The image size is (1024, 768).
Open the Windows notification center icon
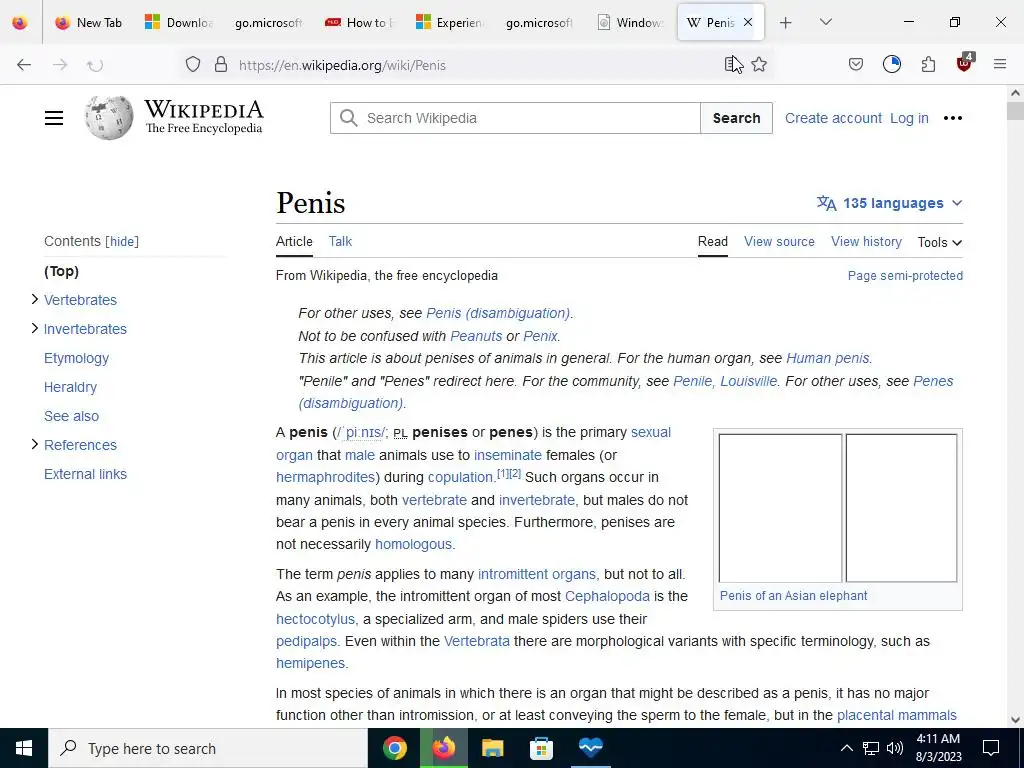(x=991, y=748)
